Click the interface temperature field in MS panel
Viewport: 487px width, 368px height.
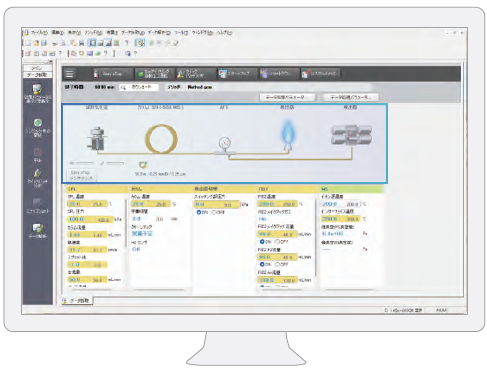(341, 219)
